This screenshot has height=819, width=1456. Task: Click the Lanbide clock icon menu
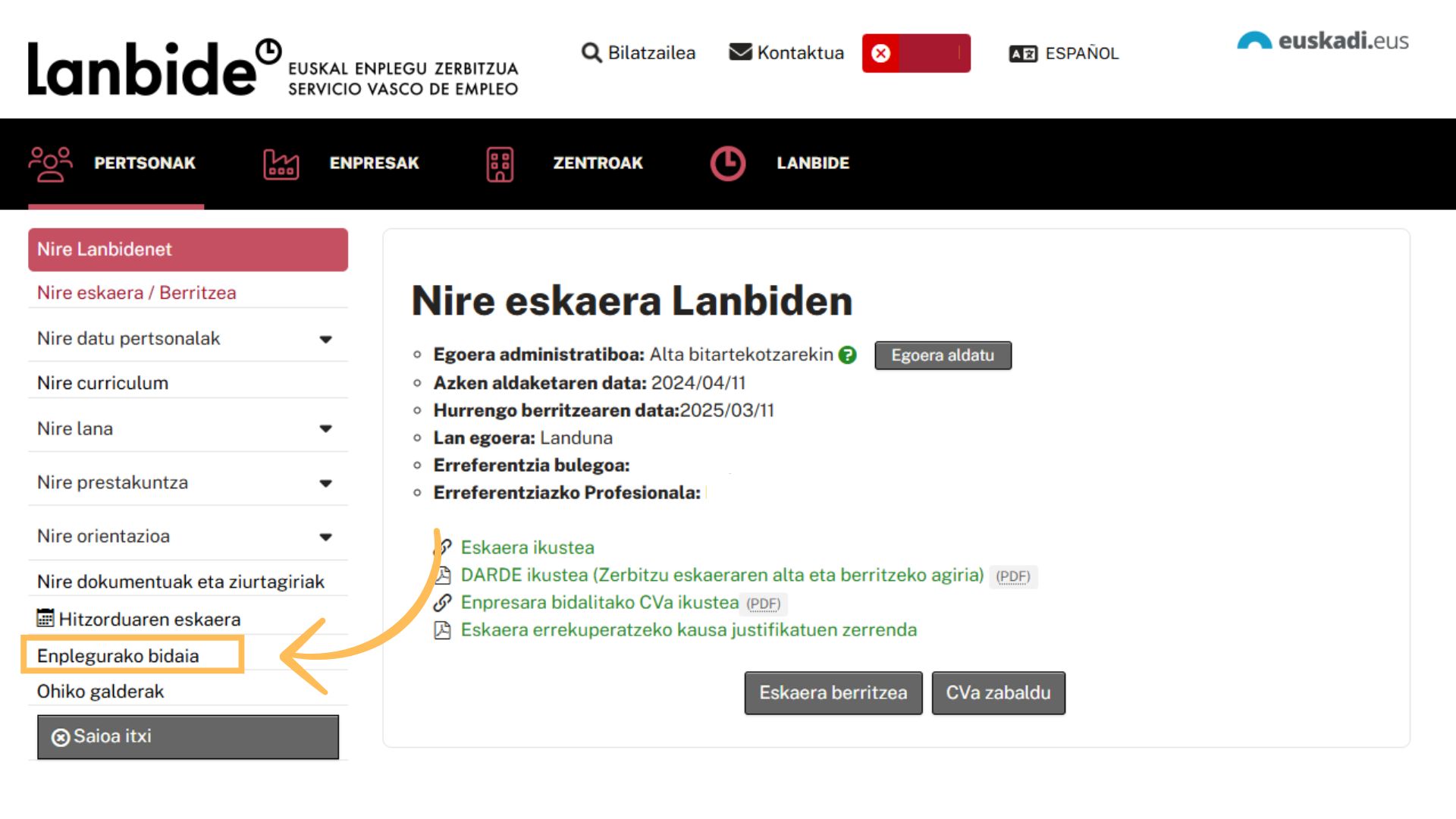click(727, 163)
